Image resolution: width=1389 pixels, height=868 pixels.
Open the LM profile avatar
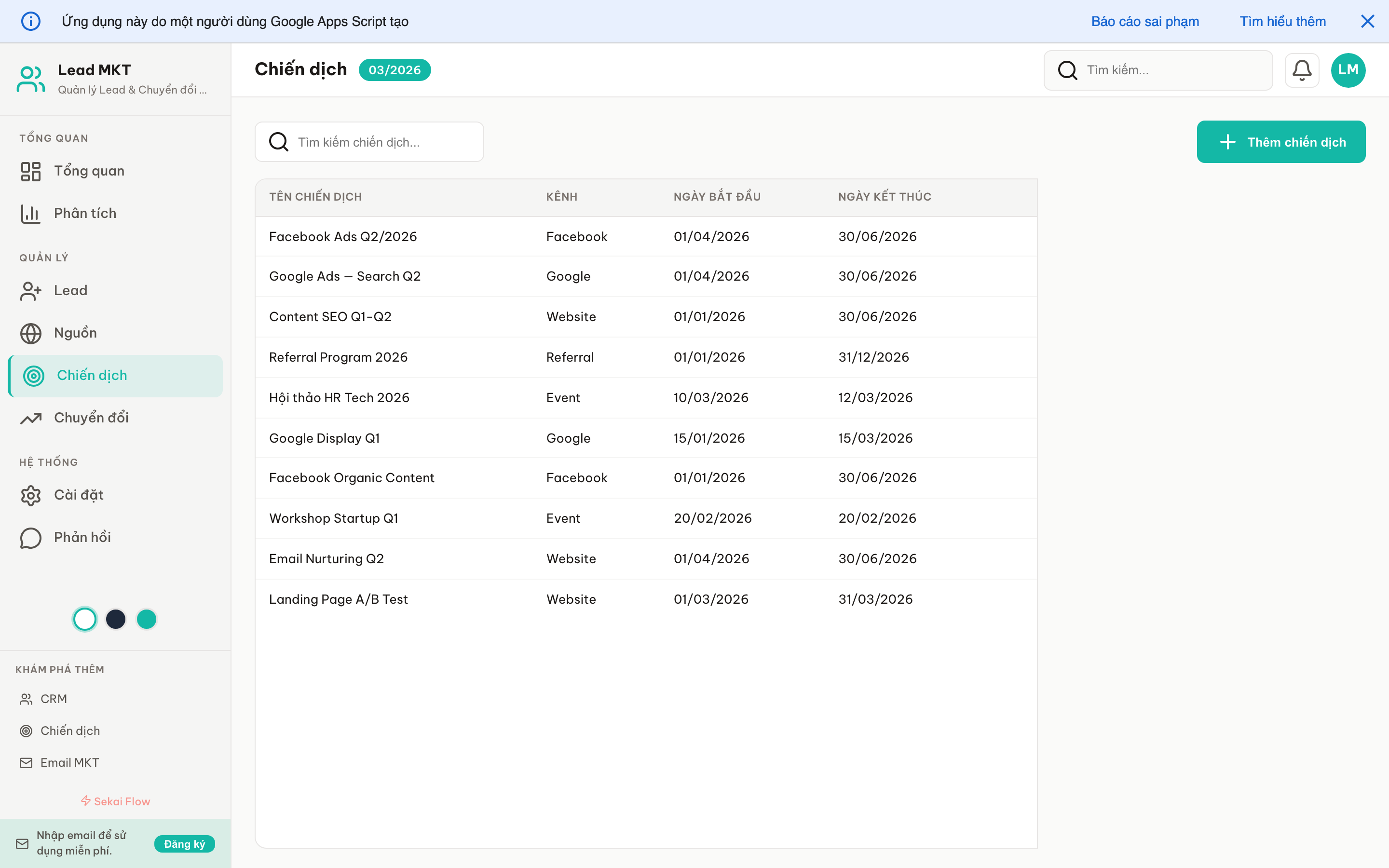coord(1348,70)
